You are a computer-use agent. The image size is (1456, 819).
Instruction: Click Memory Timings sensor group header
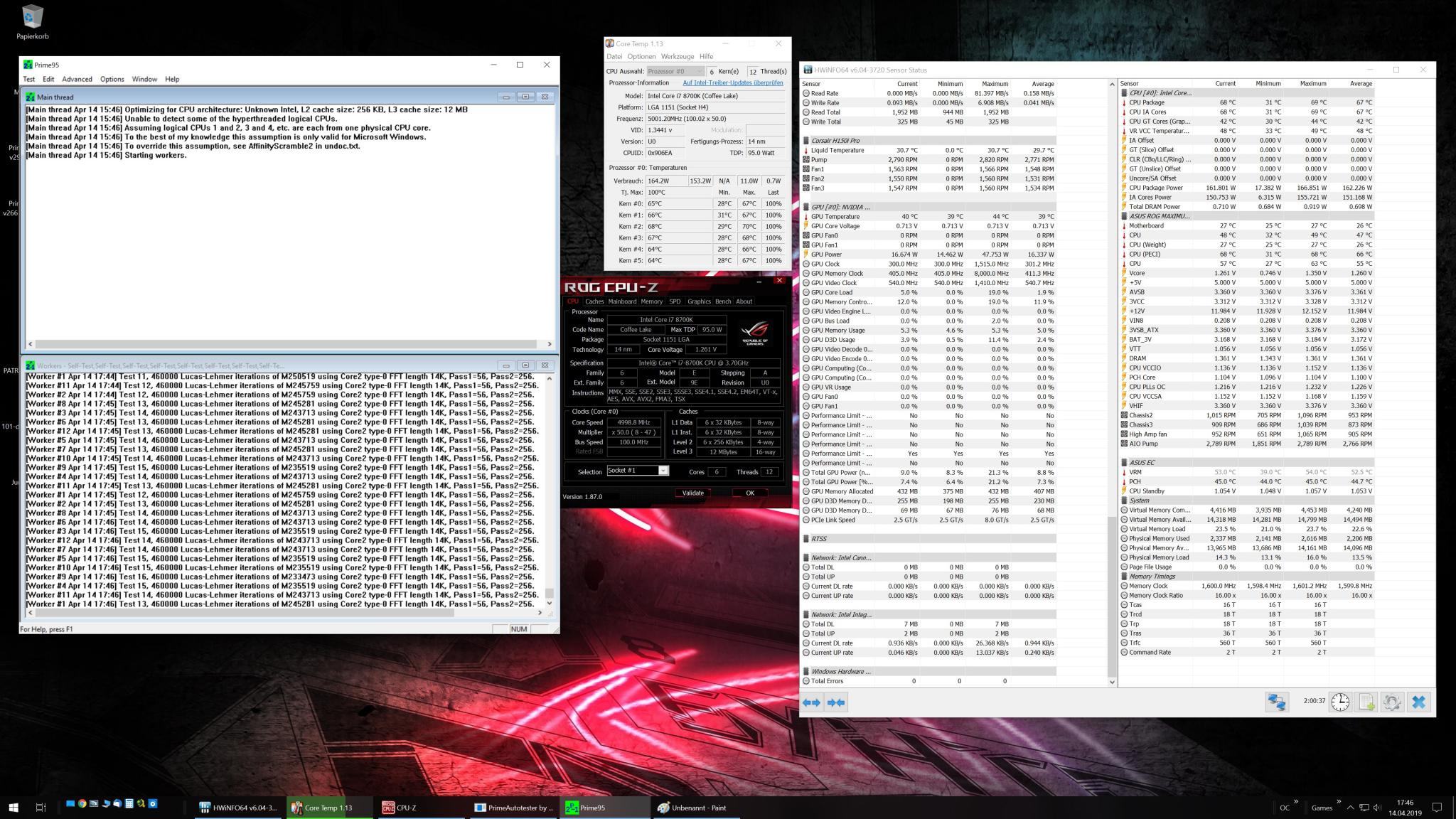1247,577
